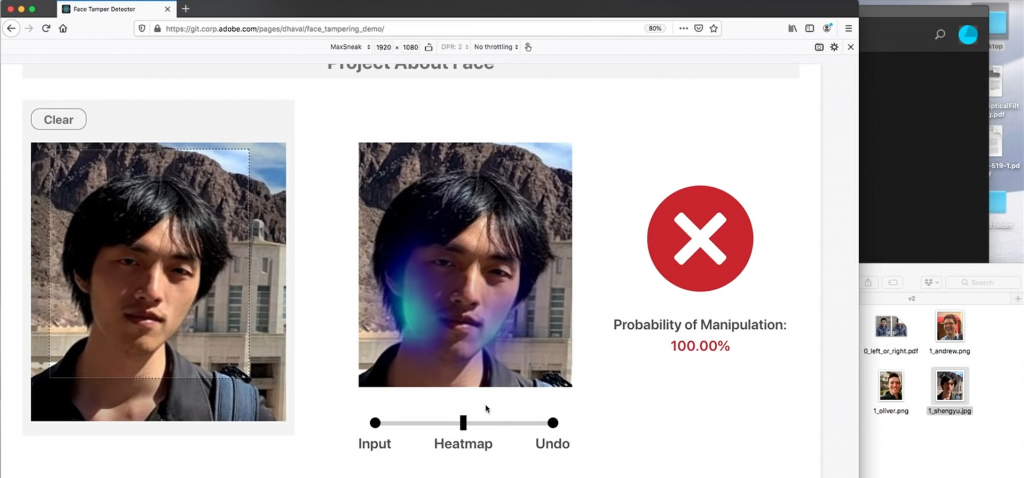Click the Finder Search field

click(982, 283)
